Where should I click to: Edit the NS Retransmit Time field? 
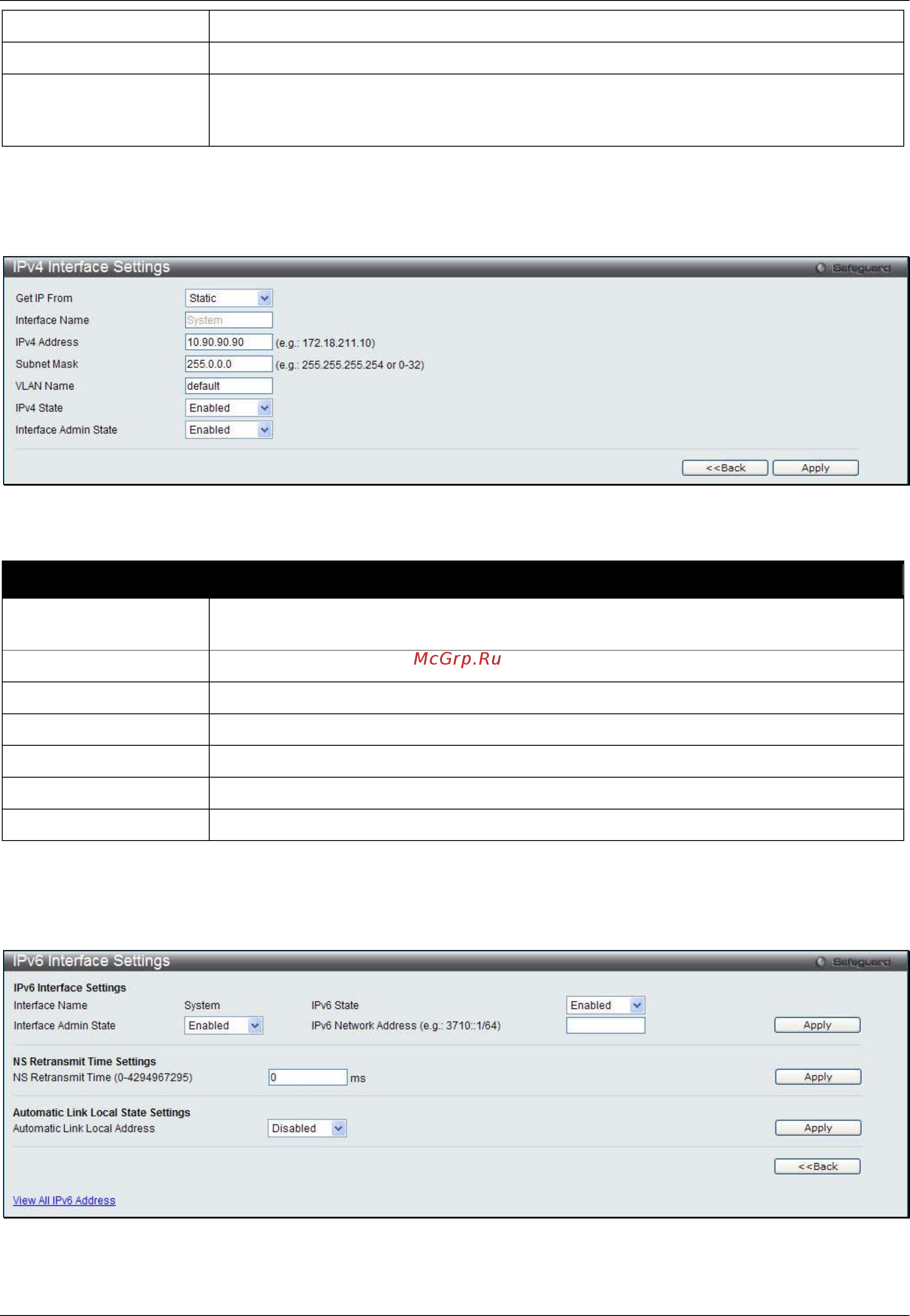click(308, 1077)
